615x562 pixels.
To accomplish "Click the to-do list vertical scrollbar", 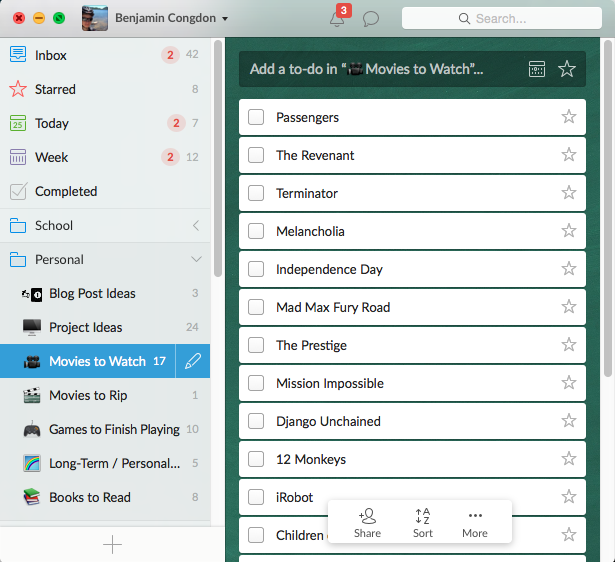I will (x=608, y=208).
